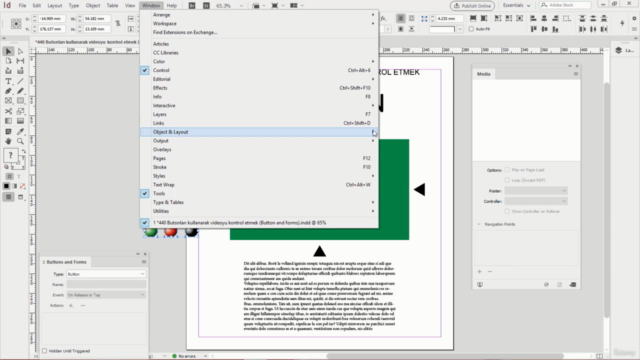
Task: Click the 4.233 mm stroke value field
Action: [450, 18]
